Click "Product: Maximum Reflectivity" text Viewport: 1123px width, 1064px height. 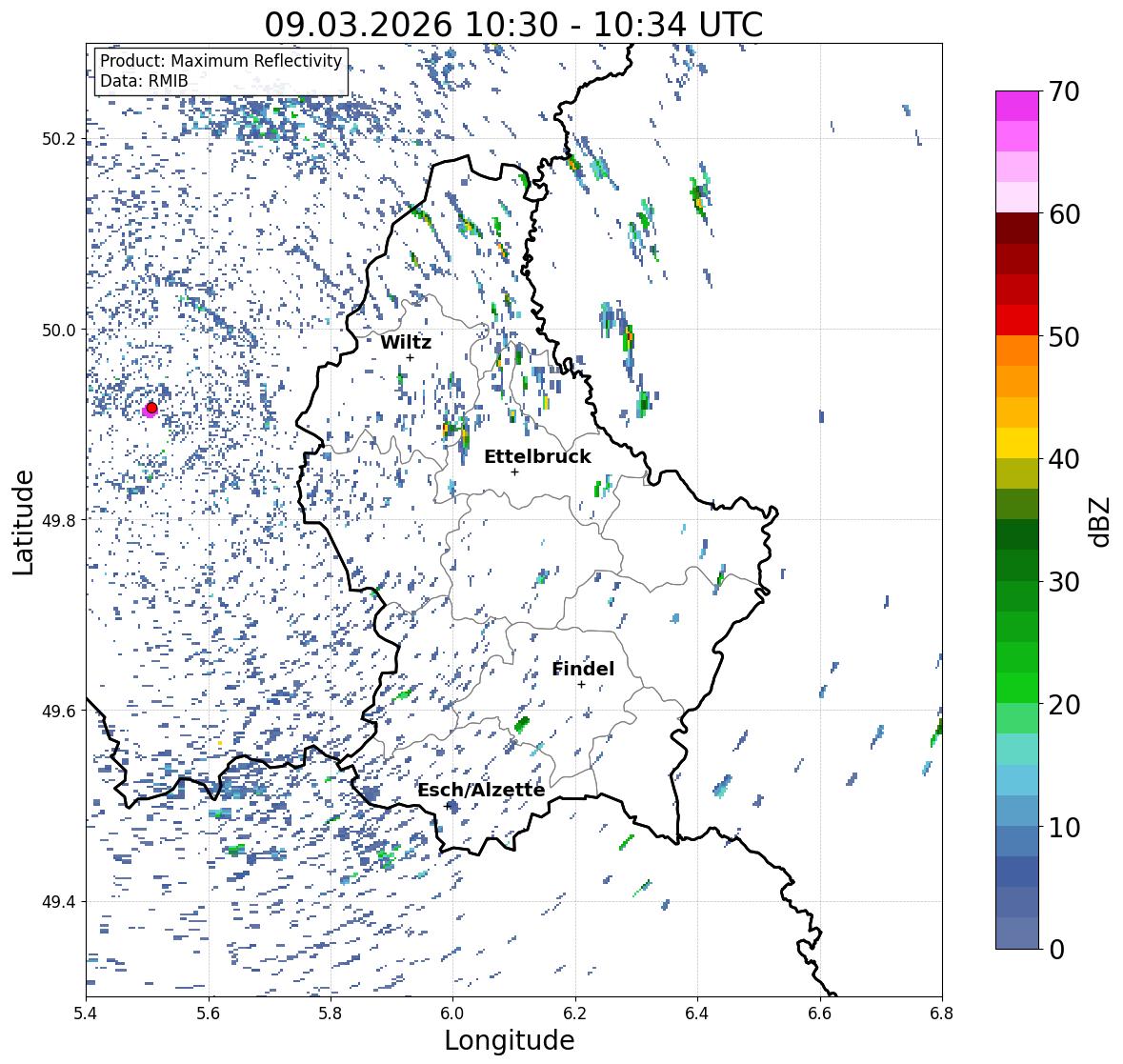[x=221, y=61]
